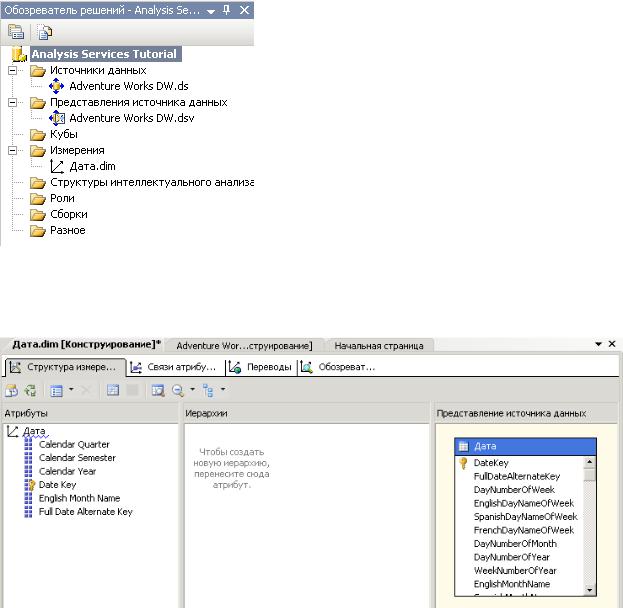Select the Calendar Year attribute

pyautogui.click(x=67, y=471)
